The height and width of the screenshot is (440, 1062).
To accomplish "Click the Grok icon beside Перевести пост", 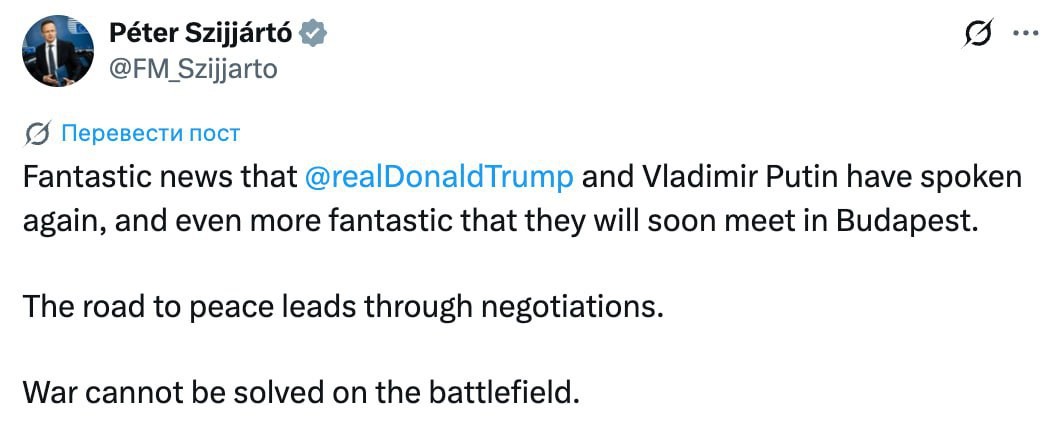I will click(37, 133).
